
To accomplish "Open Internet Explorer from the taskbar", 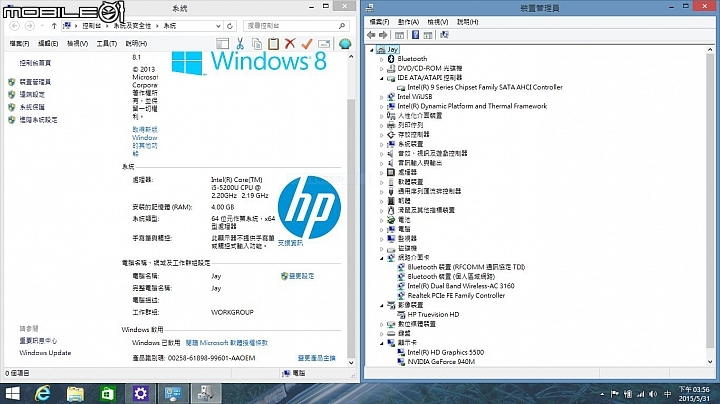I will click(42, 393).
